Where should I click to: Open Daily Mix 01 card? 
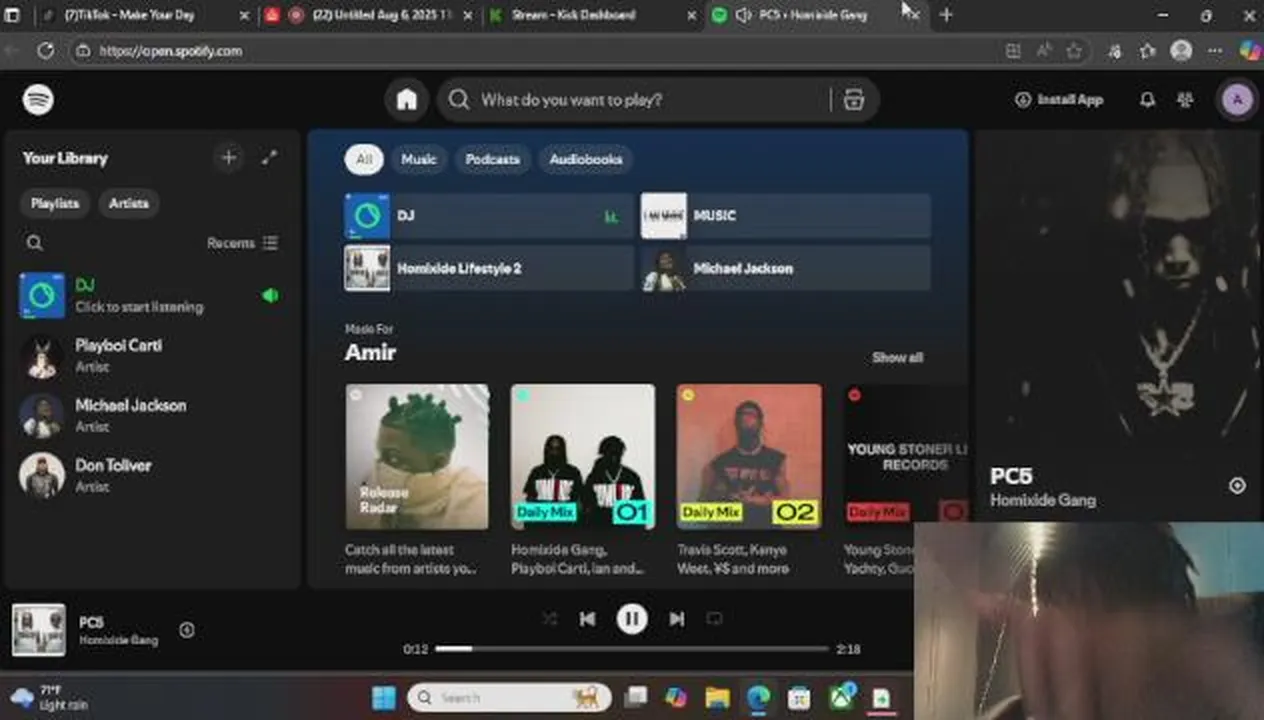click(583, 478)
